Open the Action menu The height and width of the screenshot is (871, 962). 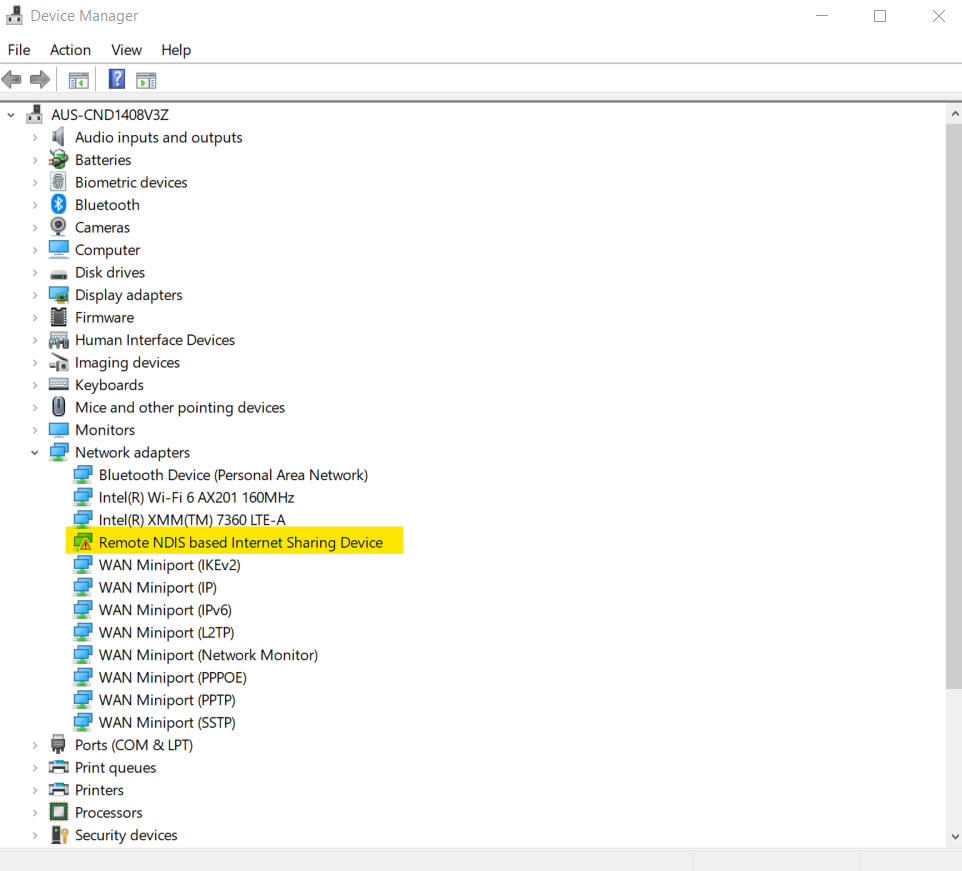click(71, 50)
